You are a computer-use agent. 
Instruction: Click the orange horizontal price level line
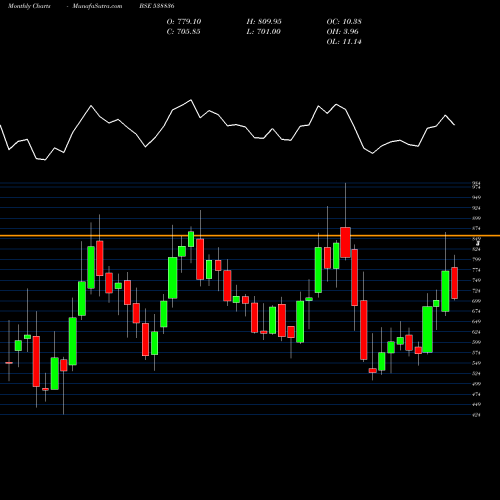point(250,236)
